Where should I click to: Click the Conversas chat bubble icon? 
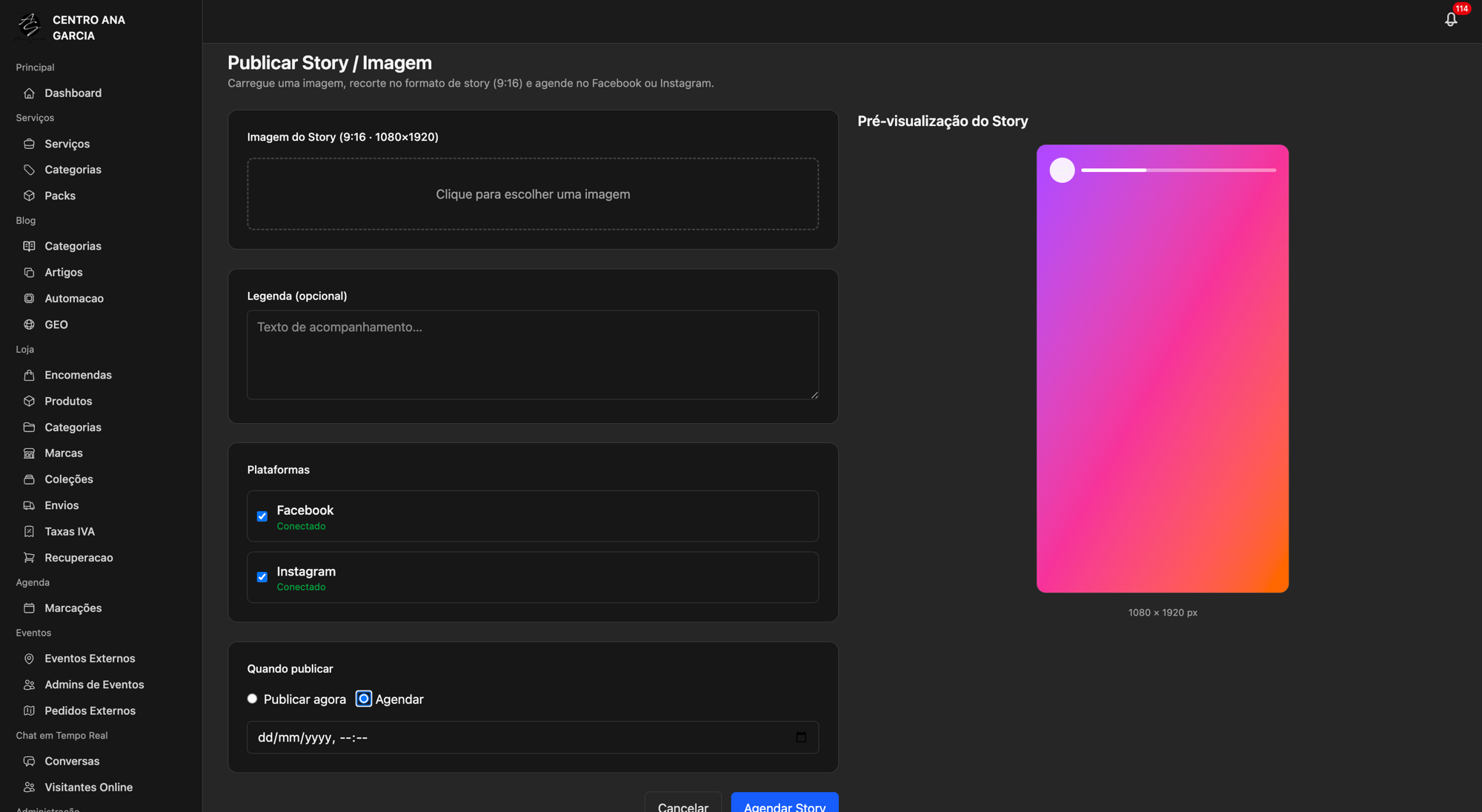click(x=29, y=761)
